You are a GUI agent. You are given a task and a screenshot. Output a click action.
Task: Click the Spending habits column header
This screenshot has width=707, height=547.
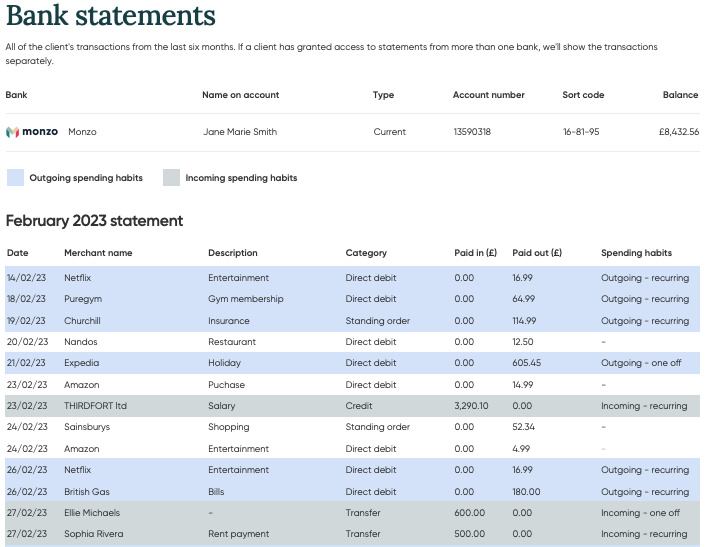[x=636, y=253]
